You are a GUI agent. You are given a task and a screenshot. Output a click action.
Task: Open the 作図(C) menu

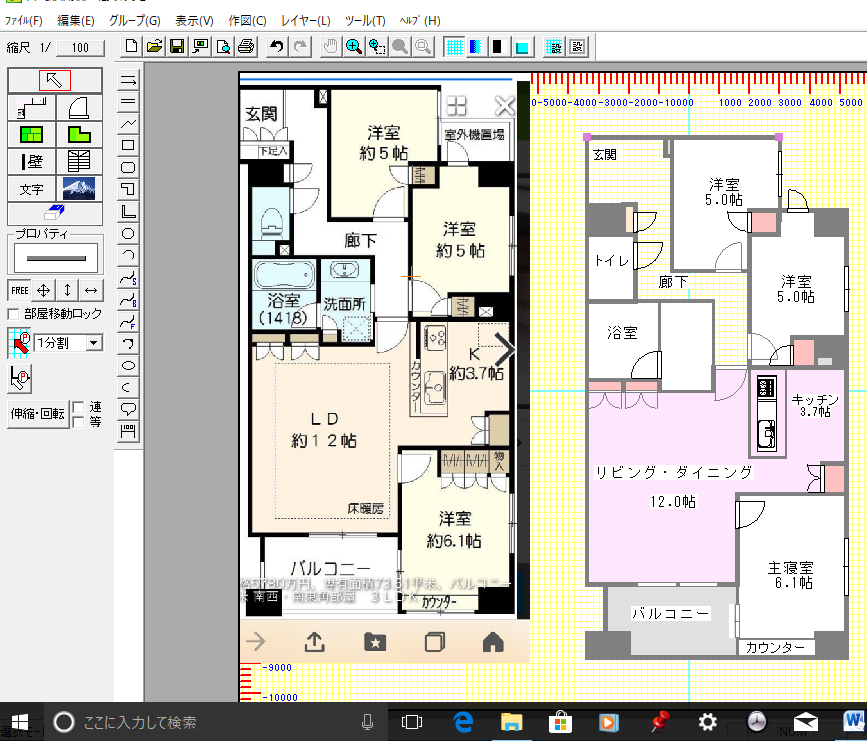[x=247, y=20]
